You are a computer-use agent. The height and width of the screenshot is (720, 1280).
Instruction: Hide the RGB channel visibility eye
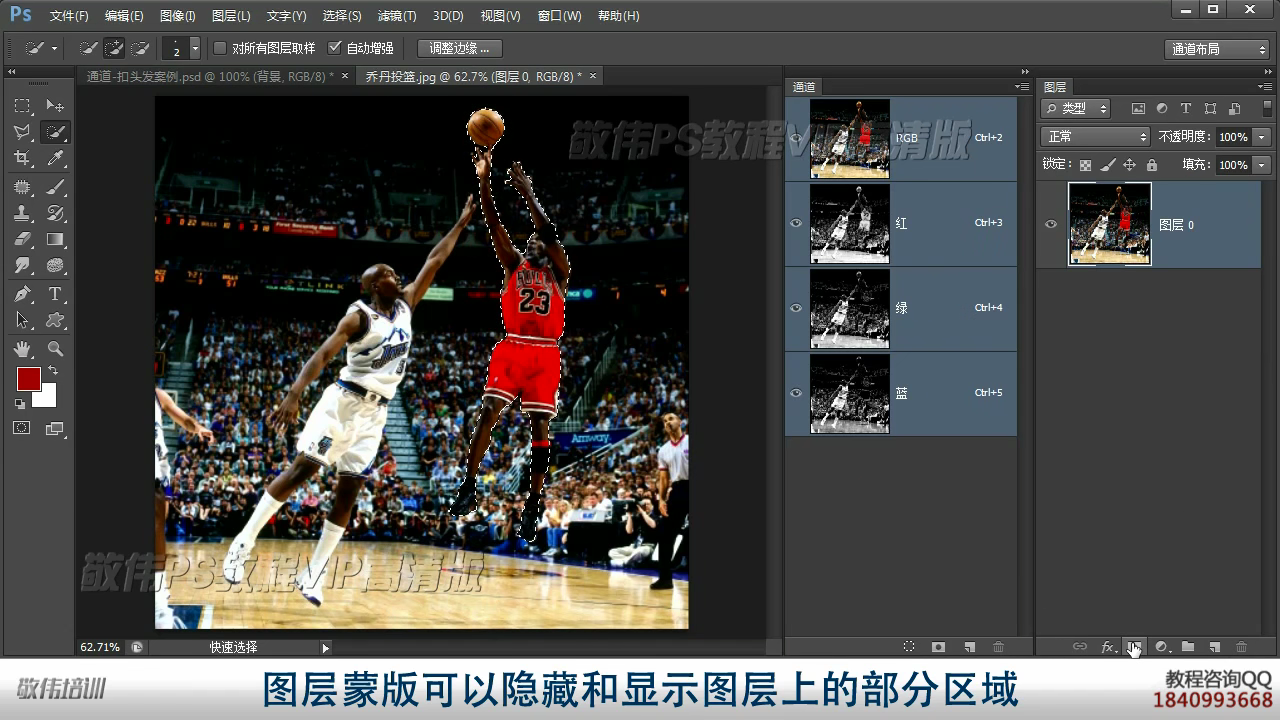(796, 139)
